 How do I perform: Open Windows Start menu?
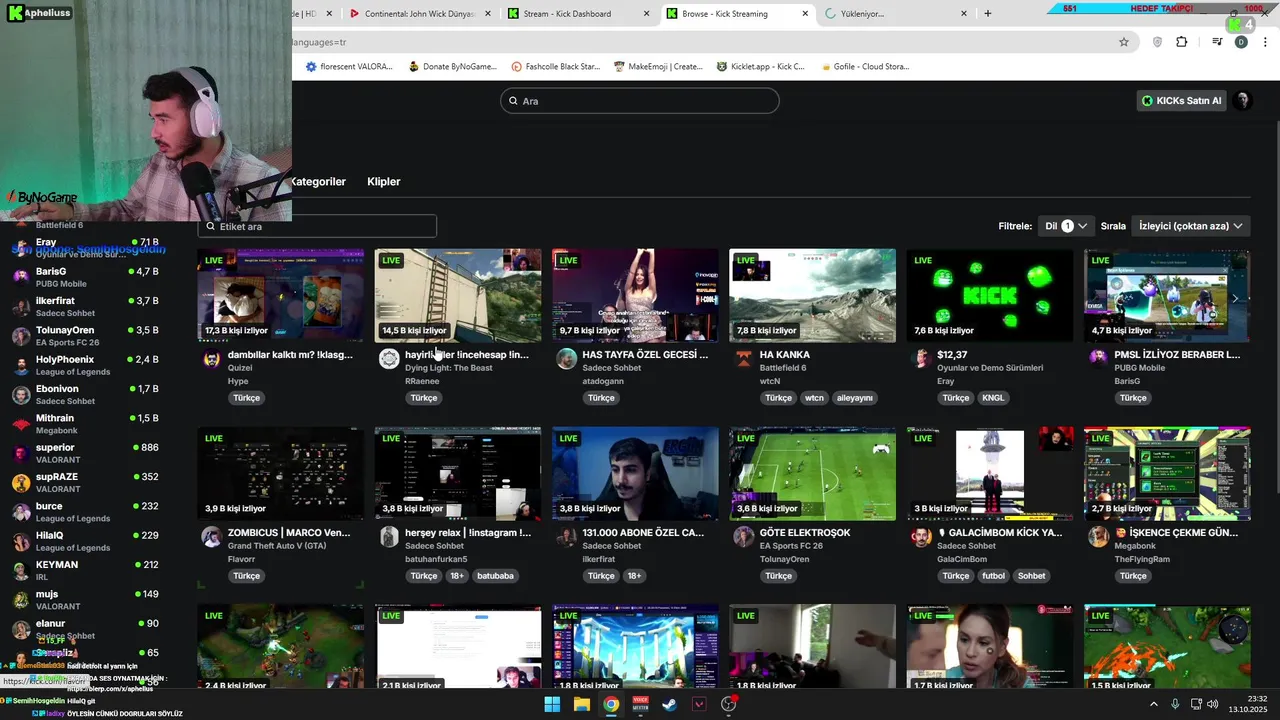[x=552, y=704]
